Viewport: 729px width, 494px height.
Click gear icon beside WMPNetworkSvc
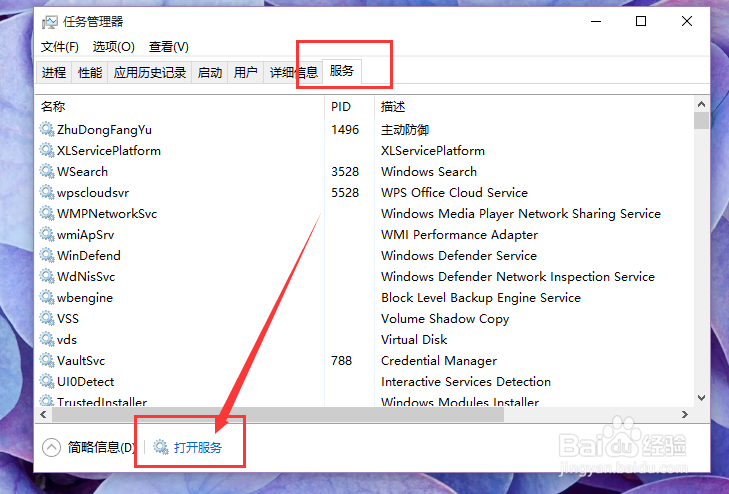click(x=46, y=213)
